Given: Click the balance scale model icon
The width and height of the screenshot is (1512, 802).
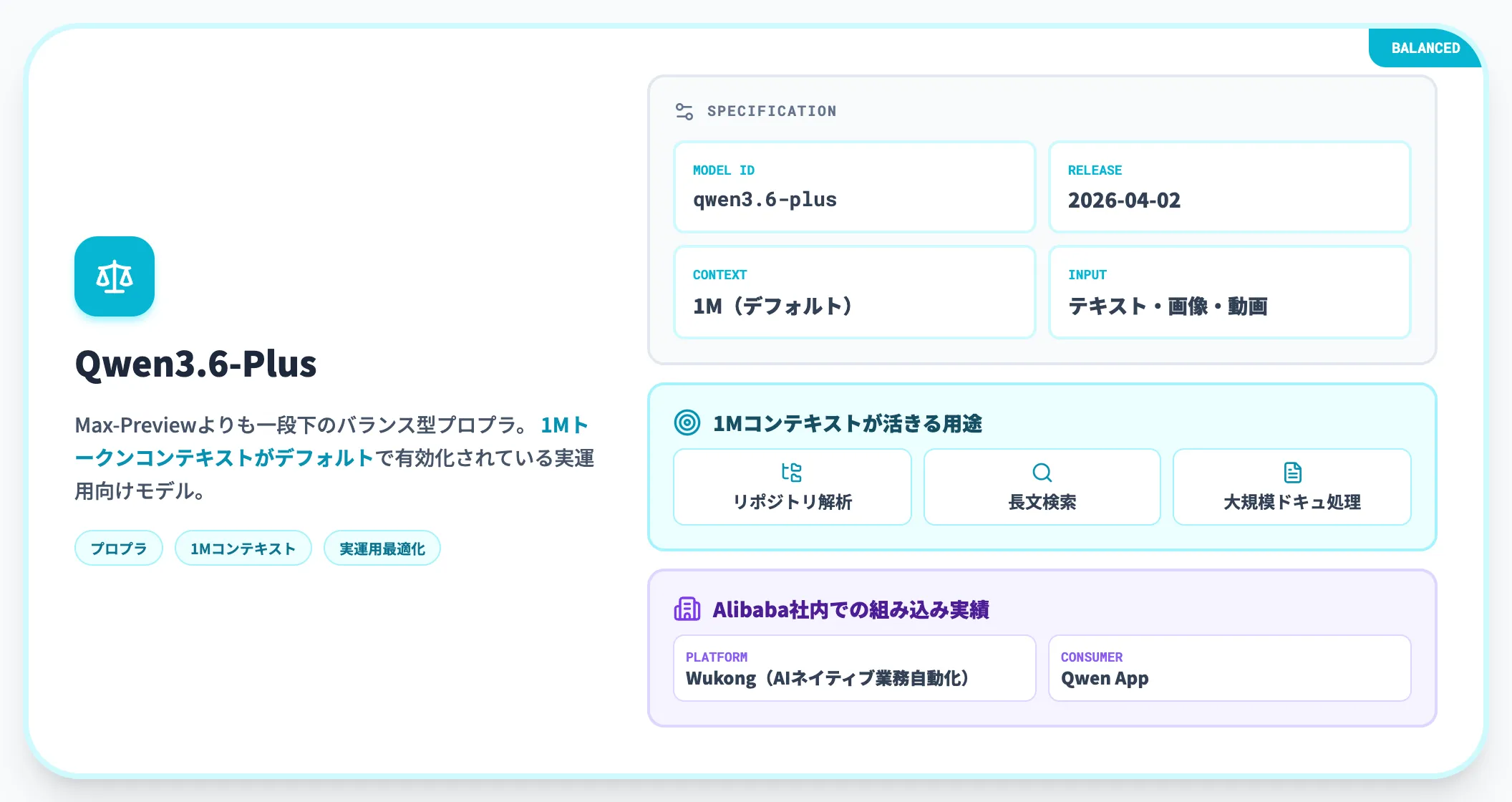Looking at the screenshot, I should (115, 276).
